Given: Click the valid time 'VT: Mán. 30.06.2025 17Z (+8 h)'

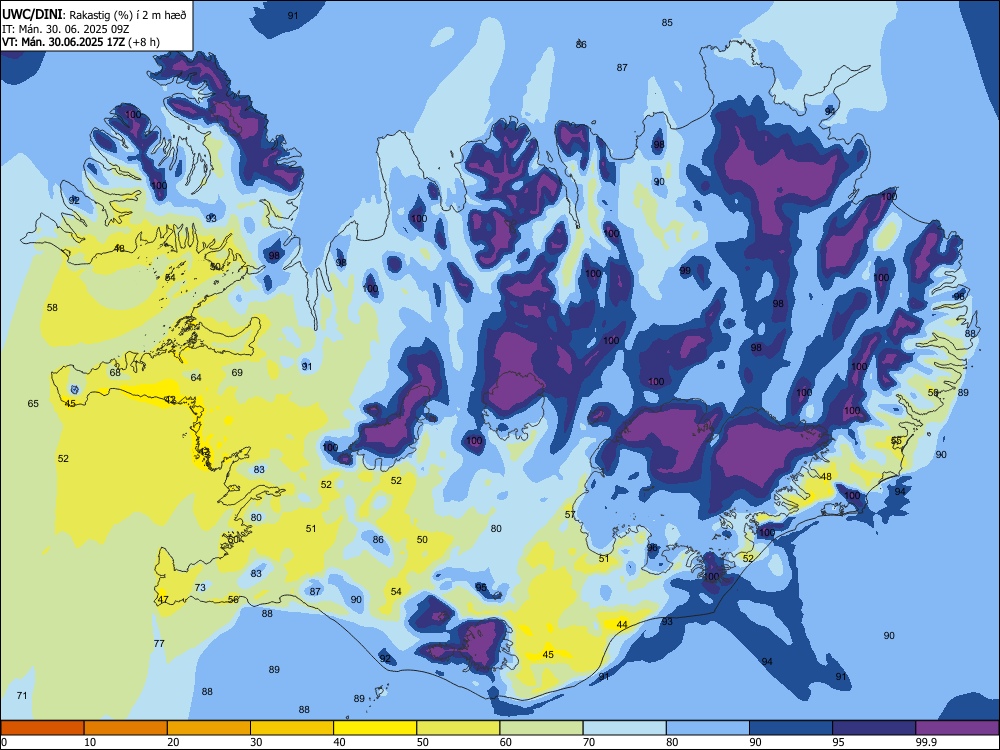Looking at the screenshot, I should tap(81, 42).
